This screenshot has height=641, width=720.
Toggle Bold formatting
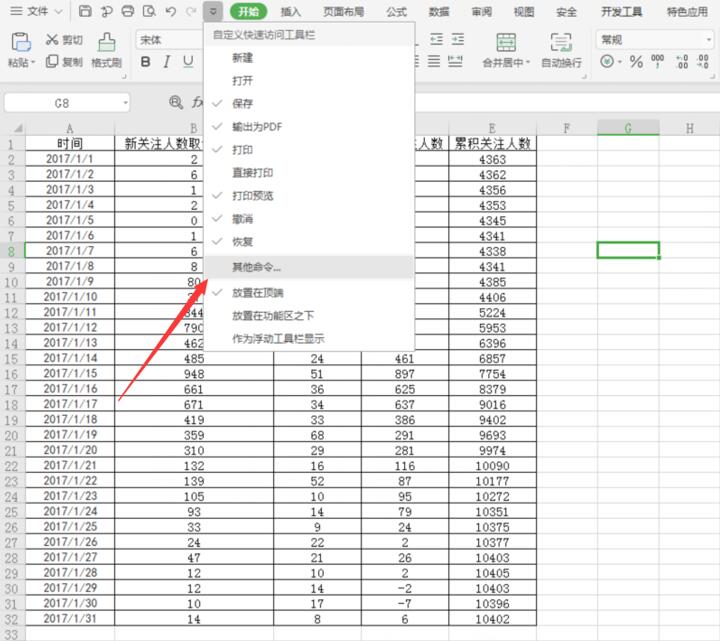click(x=146, y=62)
